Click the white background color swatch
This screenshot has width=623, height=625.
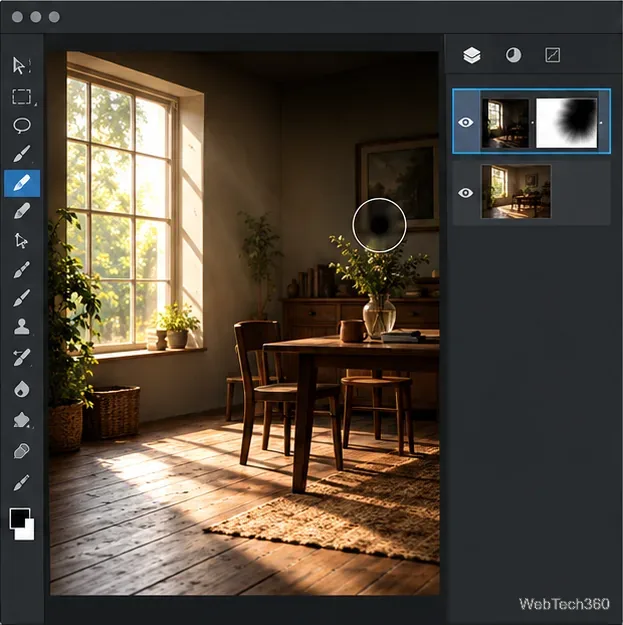[26, 531]
